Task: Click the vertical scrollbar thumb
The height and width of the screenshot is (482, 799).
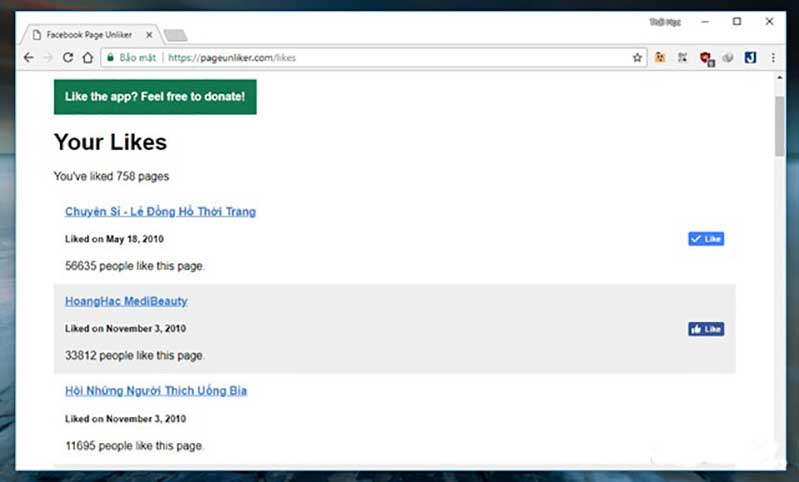Action: tap(779, 126)
